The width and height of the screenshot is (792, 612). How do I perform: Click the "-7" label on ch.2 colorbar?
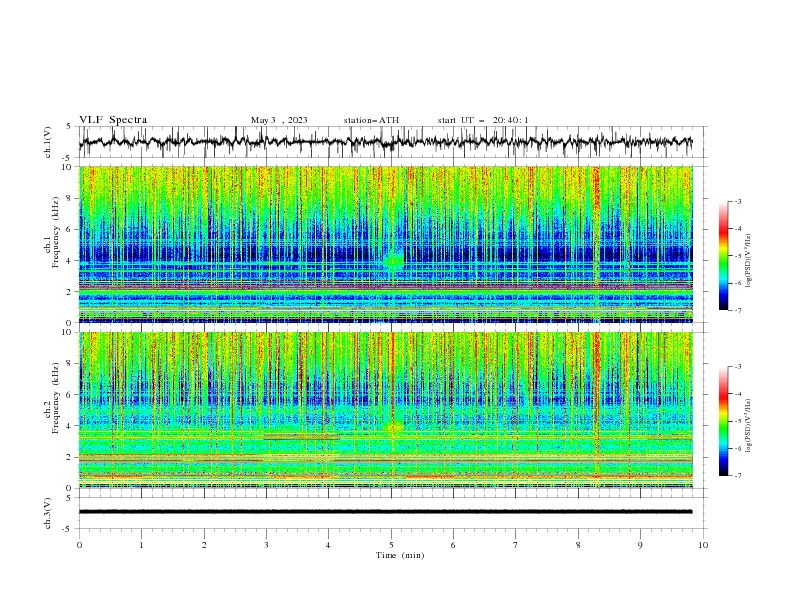(x=737, y=476)
